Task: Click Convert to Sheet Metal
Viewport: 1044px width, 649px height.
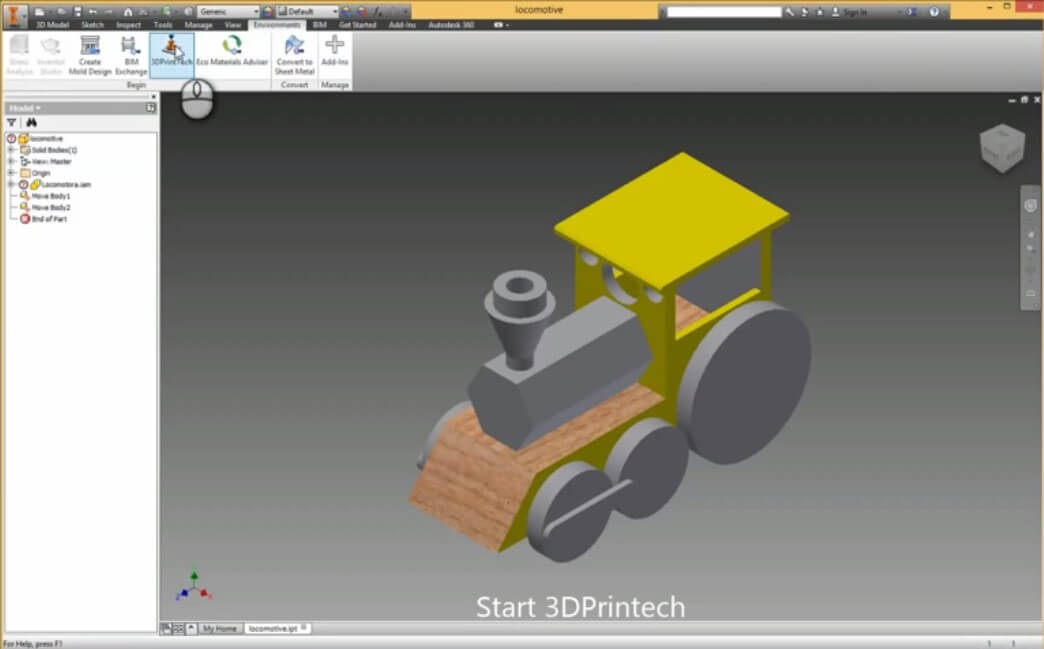Action: (294, 55)
